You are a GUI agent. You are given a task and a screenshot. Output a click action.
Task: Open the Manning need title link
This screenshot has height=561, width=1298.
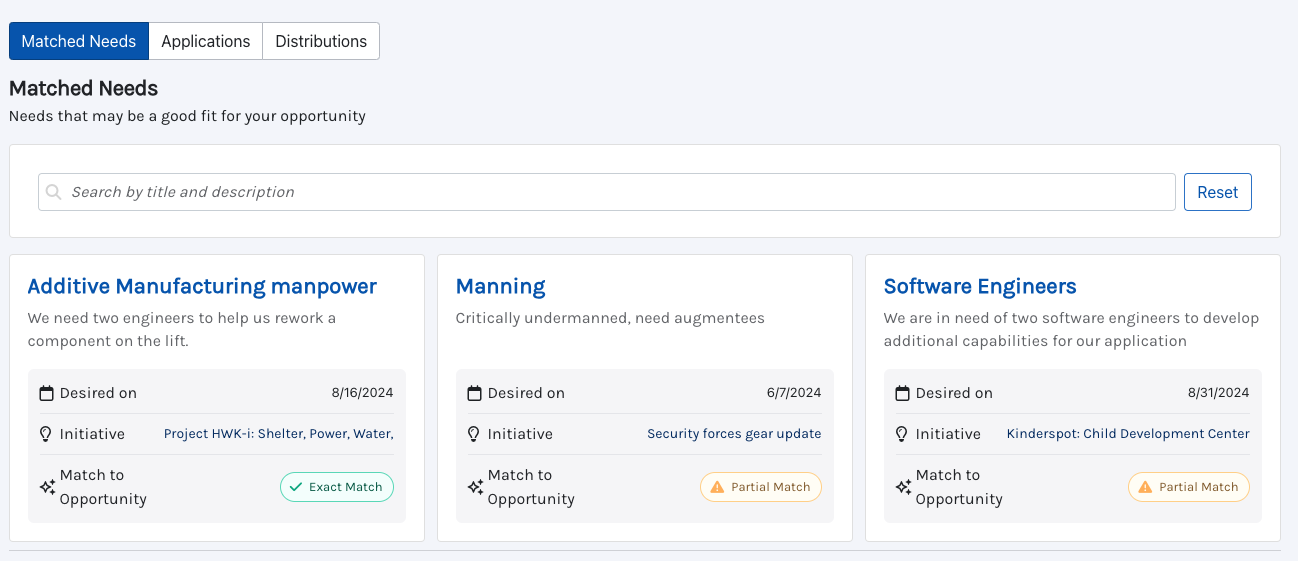[500, 286]
